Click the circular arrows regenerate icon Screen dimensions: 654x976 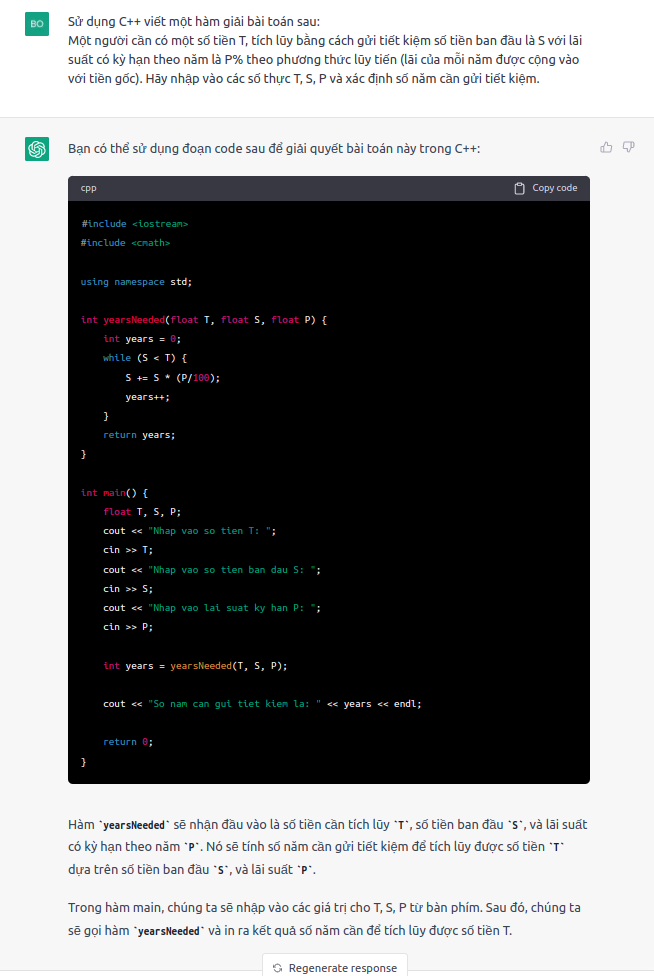277,967
